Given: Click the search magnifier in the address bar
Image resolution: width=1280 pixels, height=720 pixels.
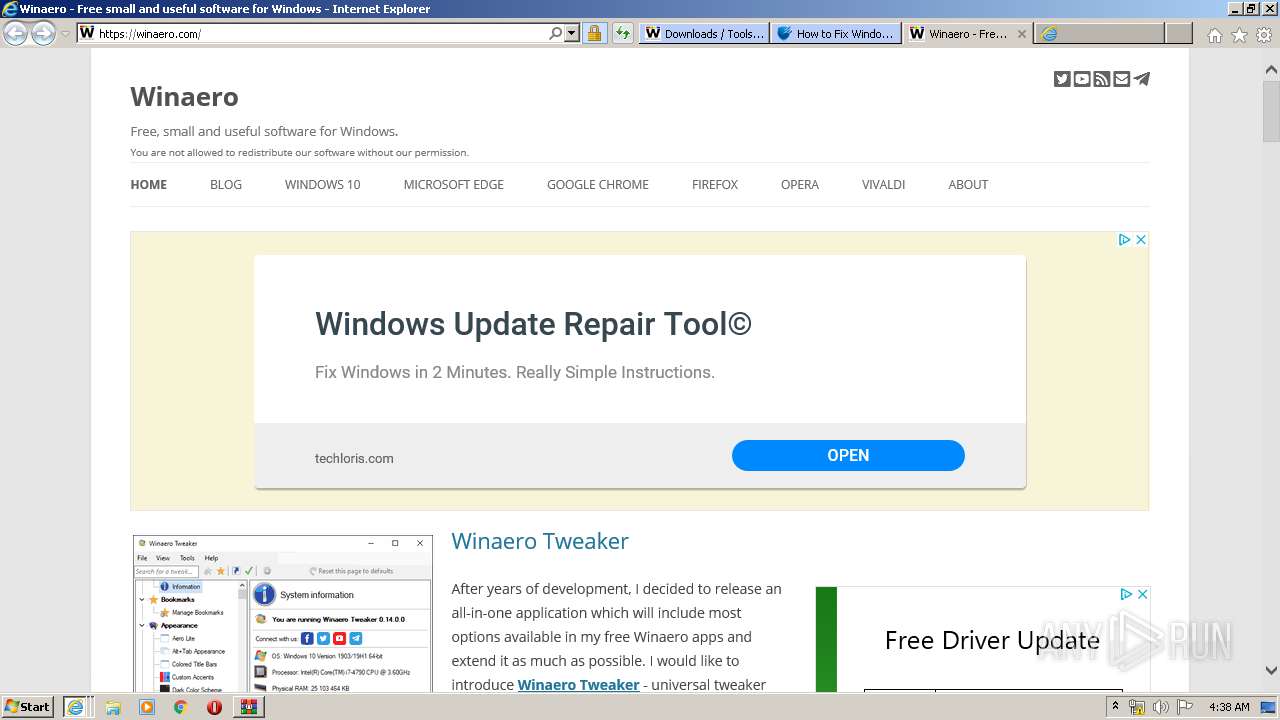Looking at the screenshot, I should click(x=556, y=33).
